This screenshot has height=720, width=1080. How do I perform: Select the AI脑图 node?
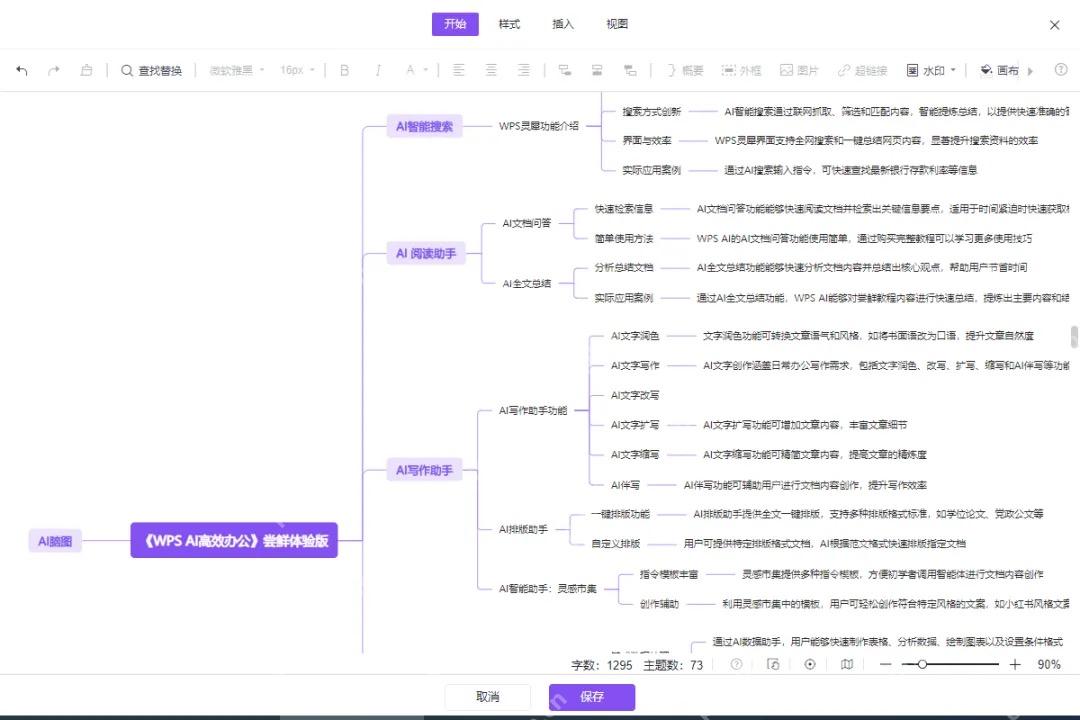pyautogui.click(x=55, y=541)
